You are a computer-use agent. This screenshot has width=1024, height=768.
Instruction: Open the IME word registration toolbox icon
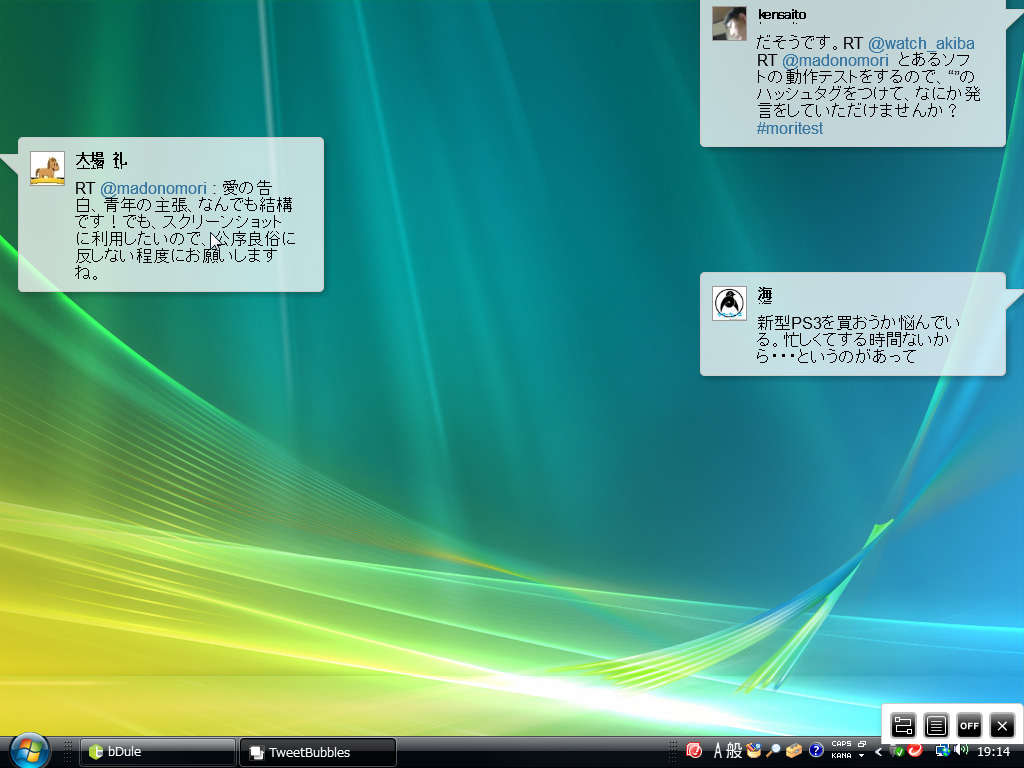(792, 750)
